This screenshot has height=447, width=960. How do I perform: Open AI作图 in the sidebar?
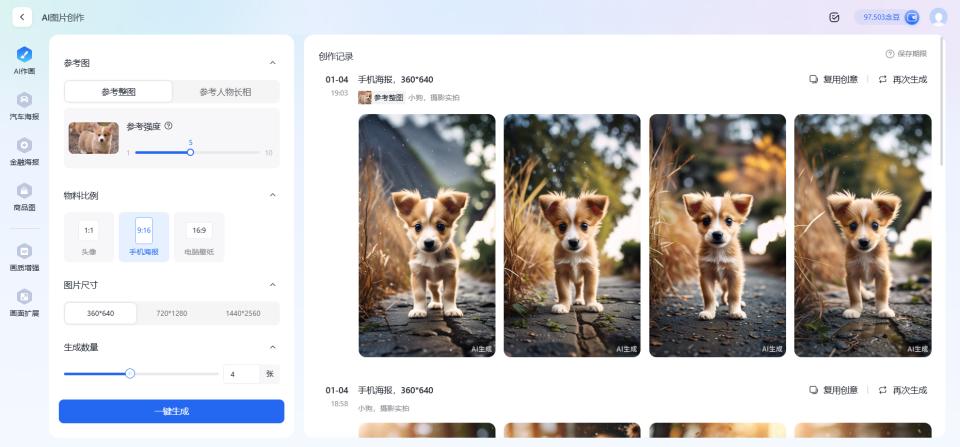coord(25,59)
